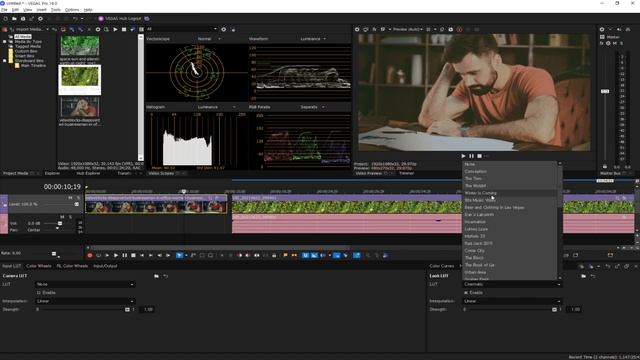Pause playback in timeline transport bar
This screenshot has width=640, height=360.
pos(124,256)
